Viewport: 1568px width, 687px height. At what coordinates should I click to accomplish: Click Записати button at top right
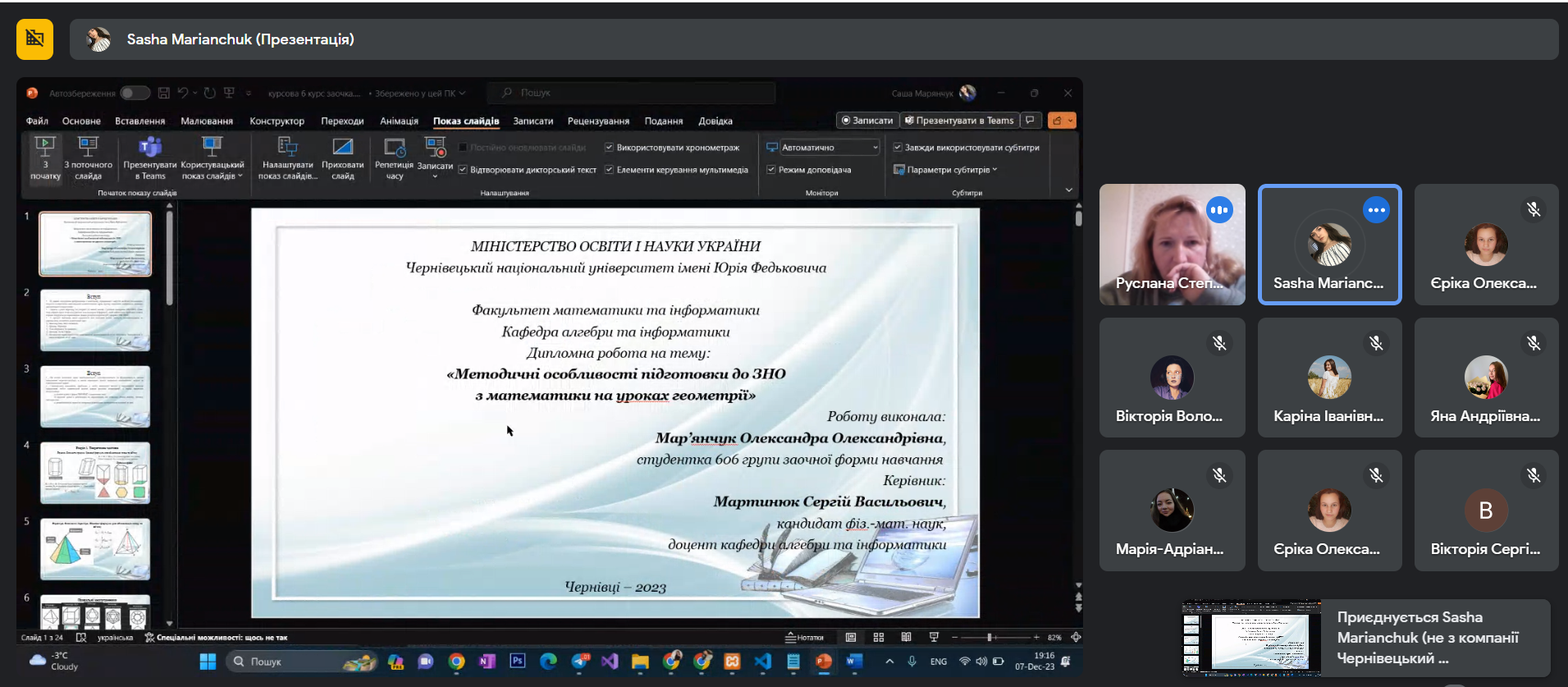(867, 121)
